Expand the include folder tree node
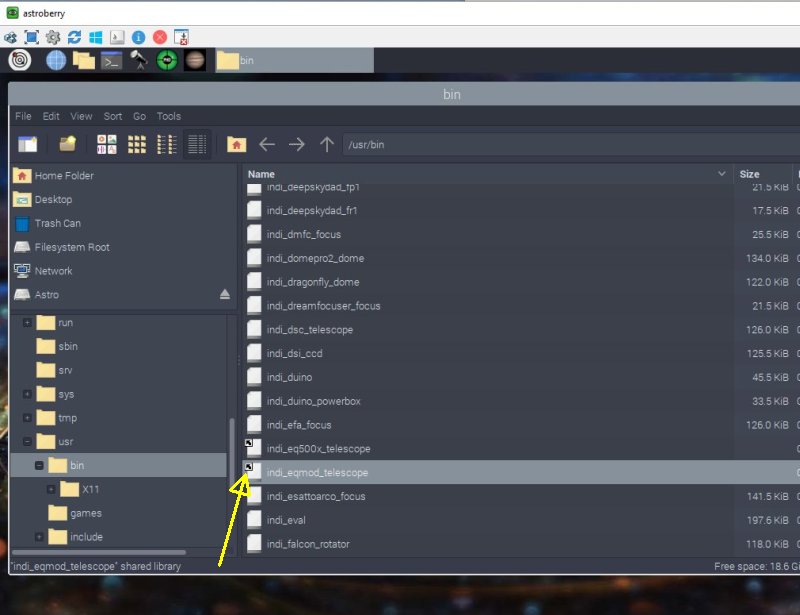Viewport: 800px width, 615px height. (39, 537)
